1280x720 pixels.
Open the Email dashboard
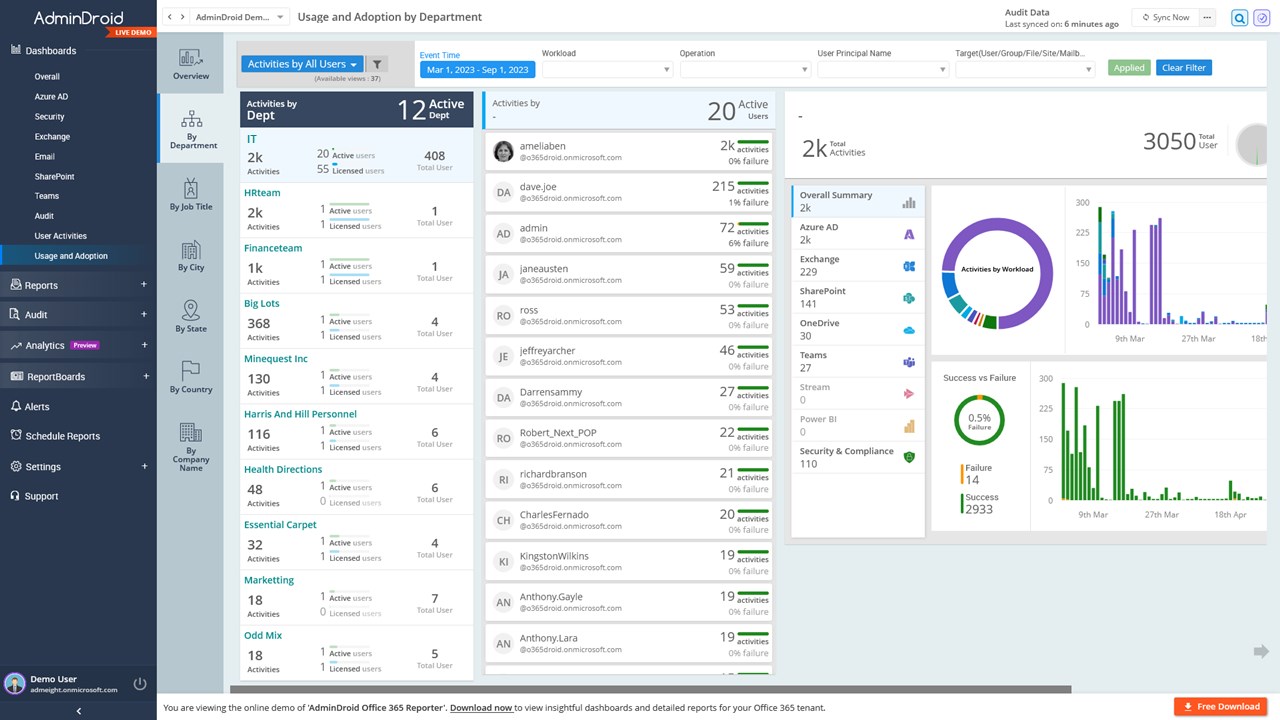click(45, 157)
